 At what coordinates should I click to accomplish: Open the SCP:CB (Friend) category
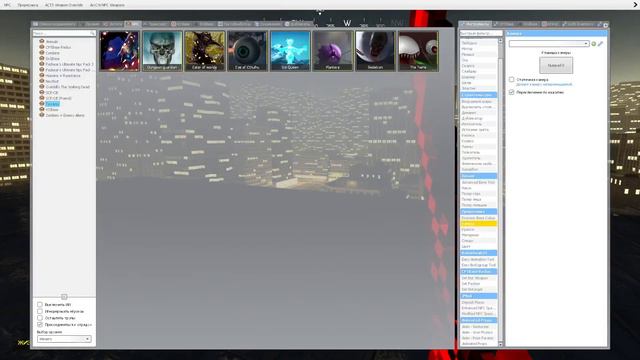click(x=58, y=98)
